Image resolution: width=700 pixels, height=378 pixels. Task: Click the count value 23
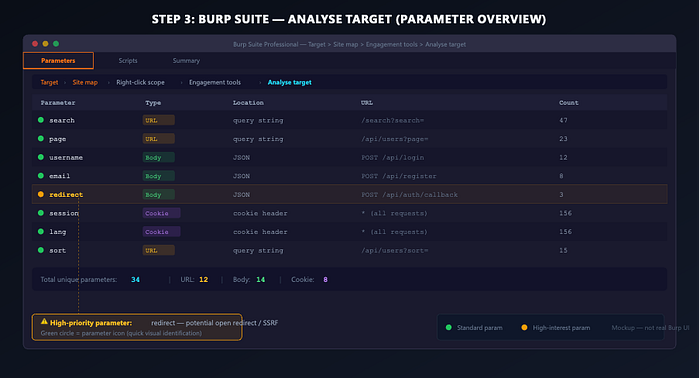point(563,139)
